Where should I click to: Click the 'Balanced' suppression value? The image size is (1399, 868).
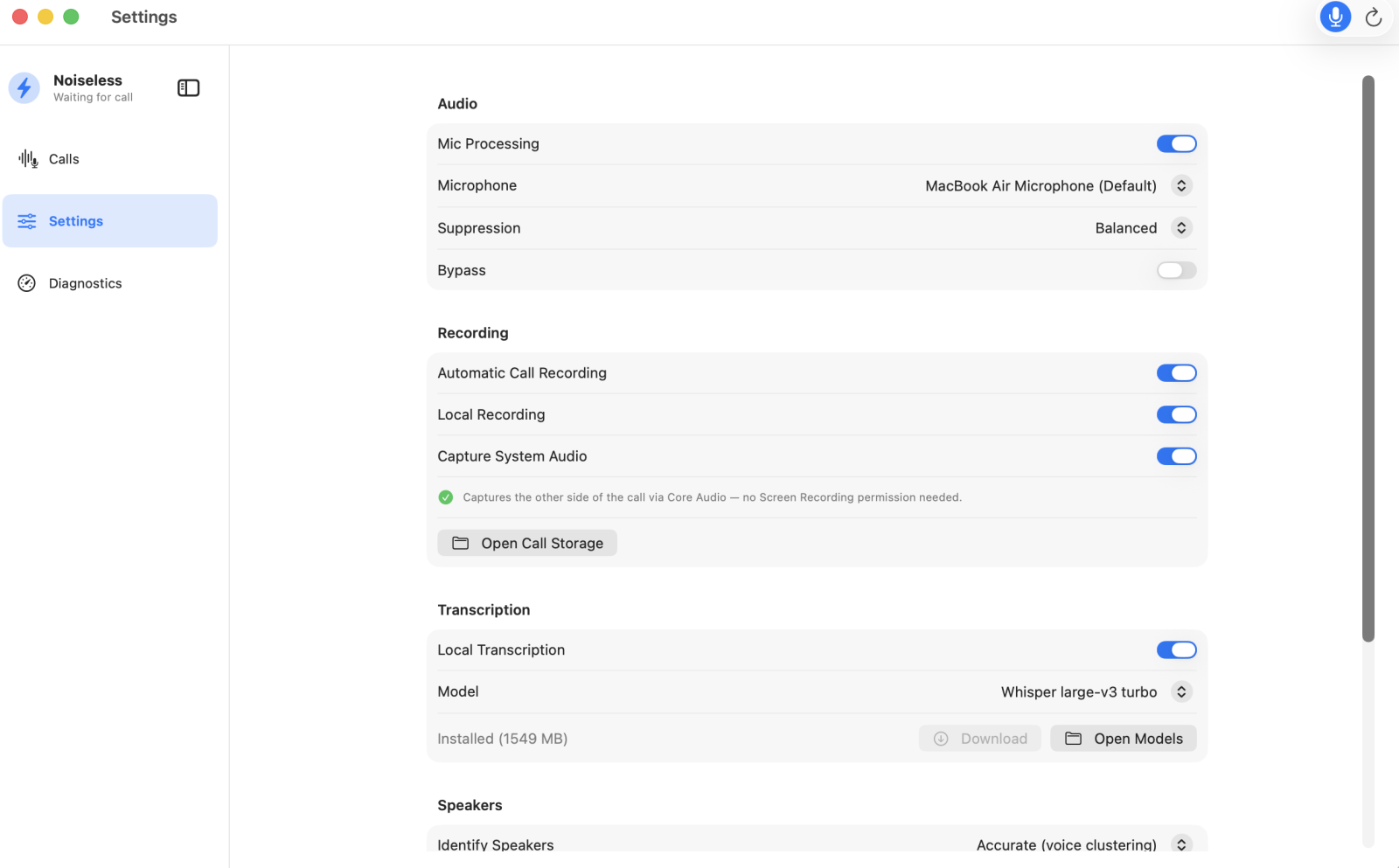point(1126,228)
